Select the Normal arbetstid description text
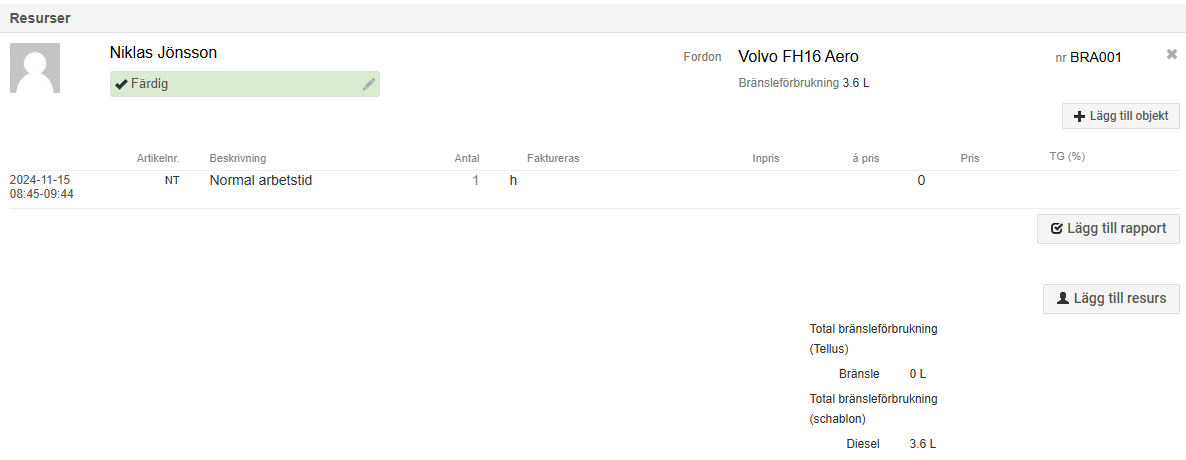The height and width of the screenshot is (460, 1186). pos(261,181)
